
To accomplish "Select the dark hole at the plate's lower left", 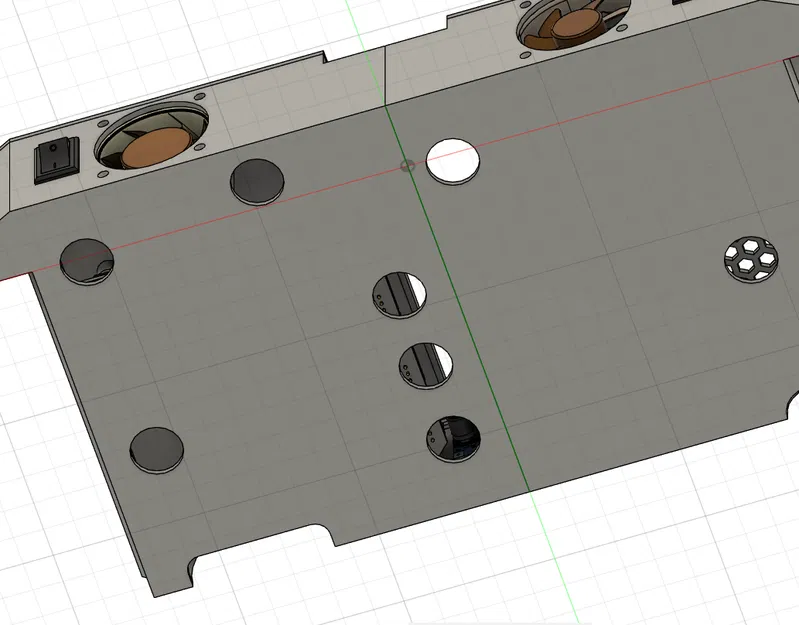I will (x=157, y=450).
